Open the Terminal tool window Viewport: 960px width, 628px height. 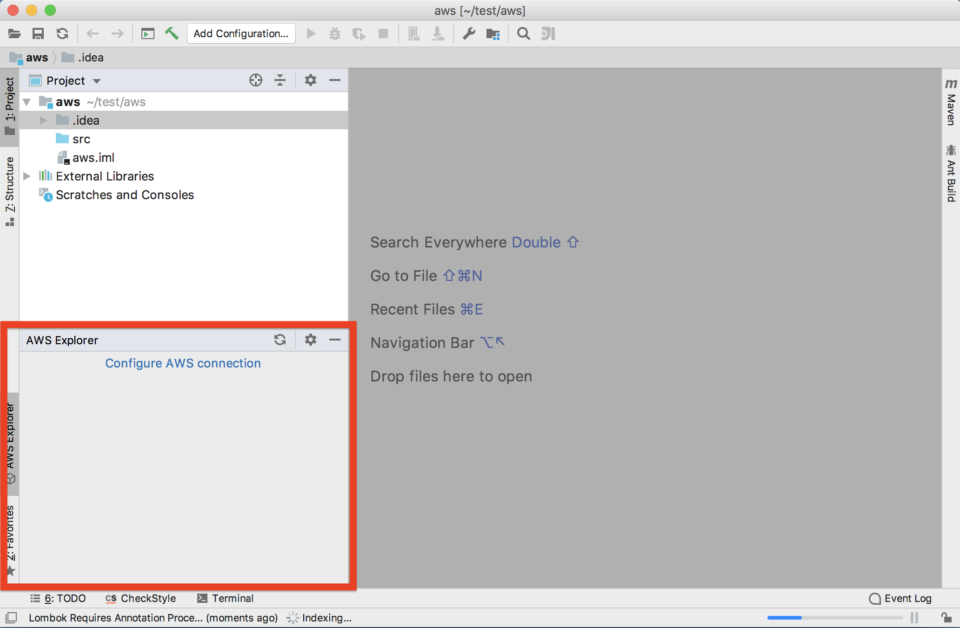pos(225,598)
